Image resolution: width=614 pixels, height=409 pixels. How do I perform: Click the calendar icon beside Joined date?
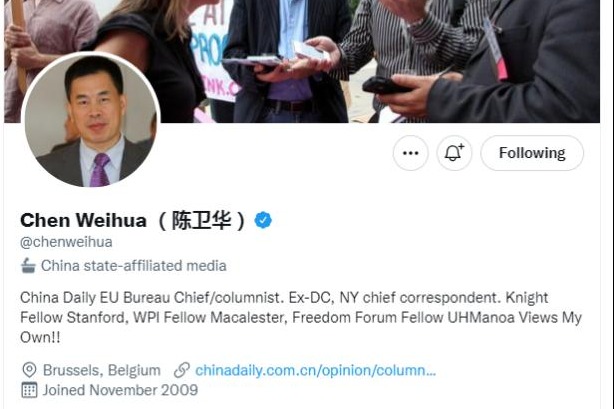coord(29,390)
